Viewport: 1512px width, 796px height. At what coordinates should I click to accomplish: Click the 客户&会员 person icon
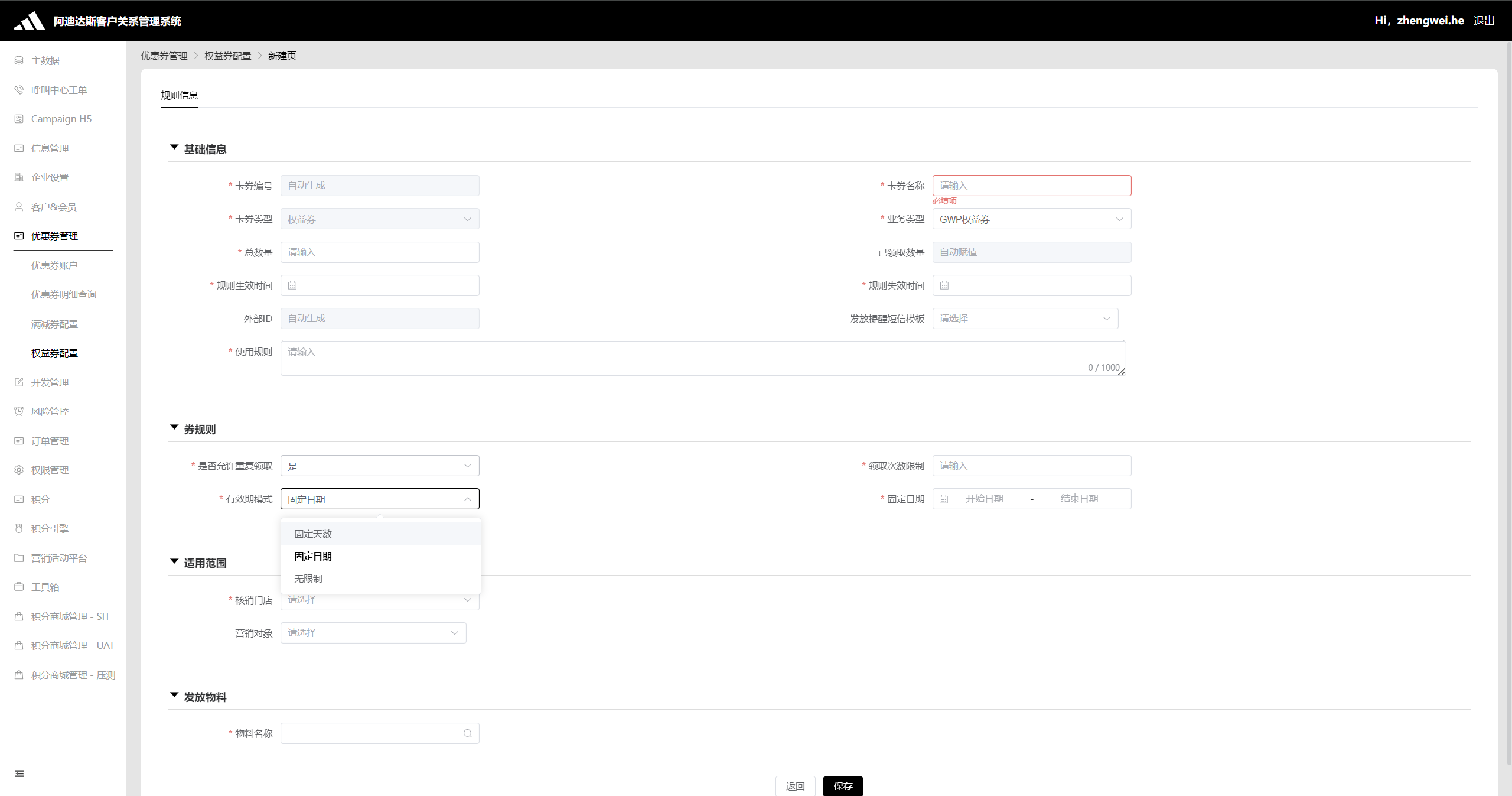click(x=19, y=207)
